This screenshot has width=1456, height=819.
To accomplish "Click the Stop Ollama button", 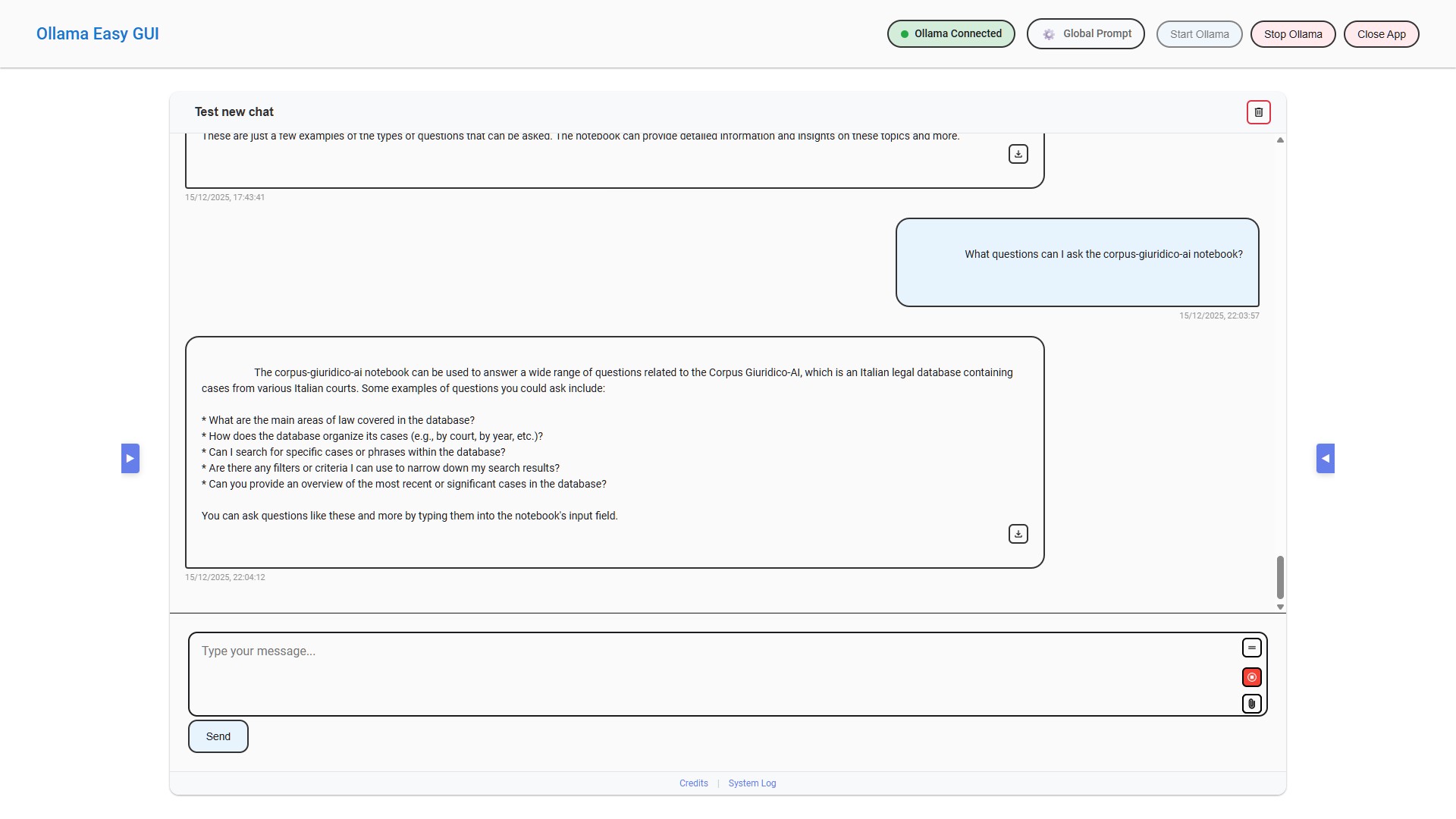I will click(1292, 34).
